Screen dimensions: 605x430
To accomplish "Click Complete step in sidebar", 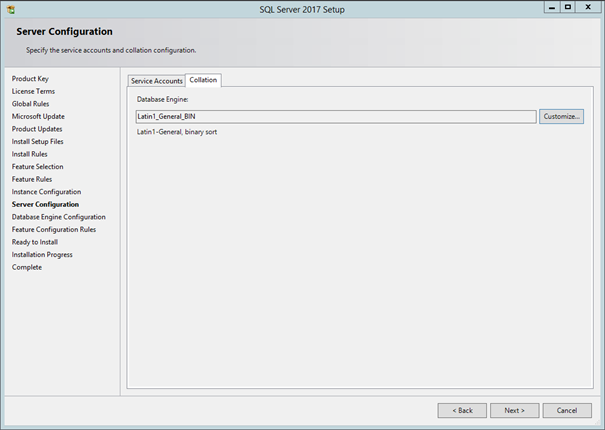I will (x=27, y=267).
